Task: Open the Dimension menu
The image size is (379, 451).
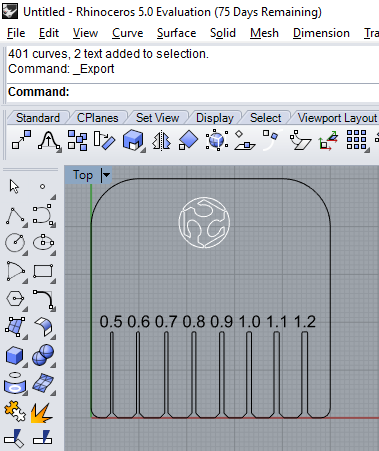Action: [x=321, y=33]
